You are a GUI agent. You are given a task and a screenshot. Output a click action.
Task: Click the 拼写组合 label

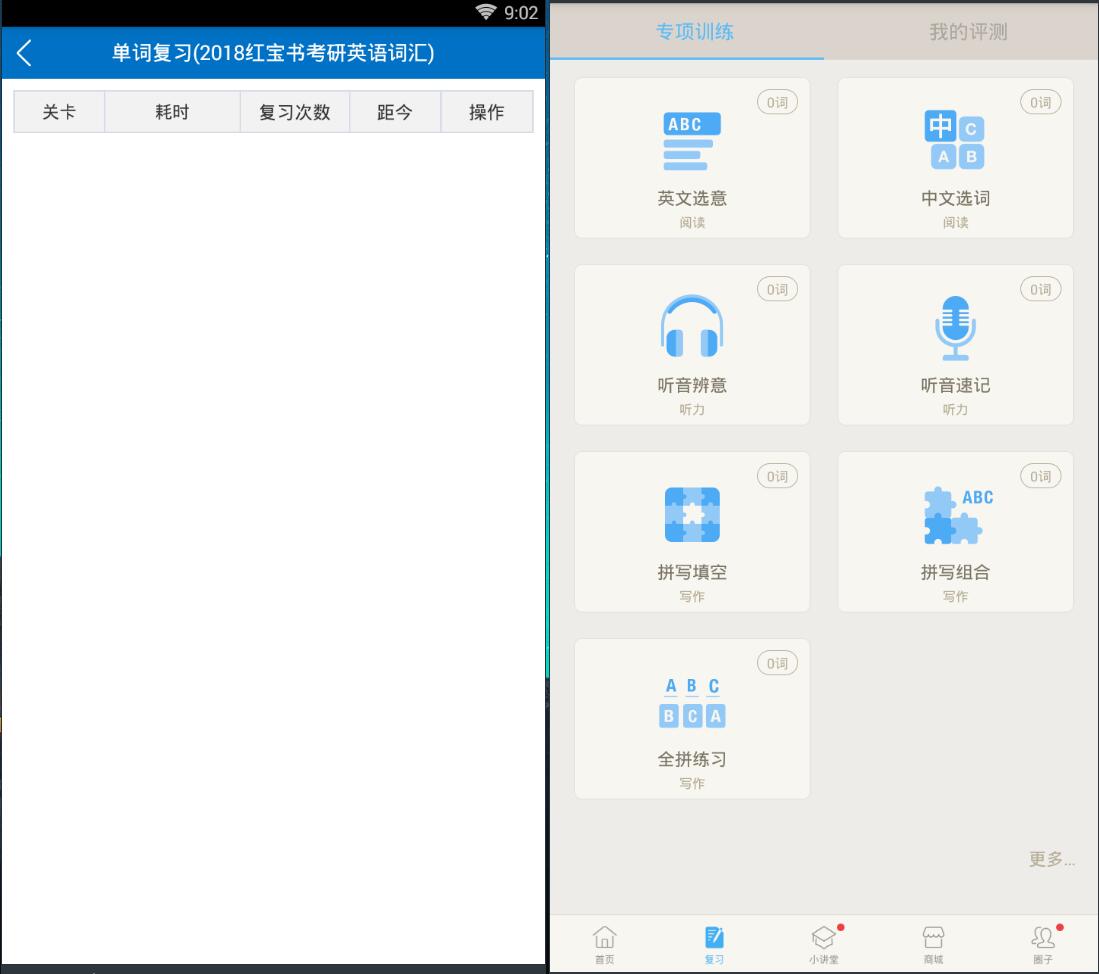955,572
